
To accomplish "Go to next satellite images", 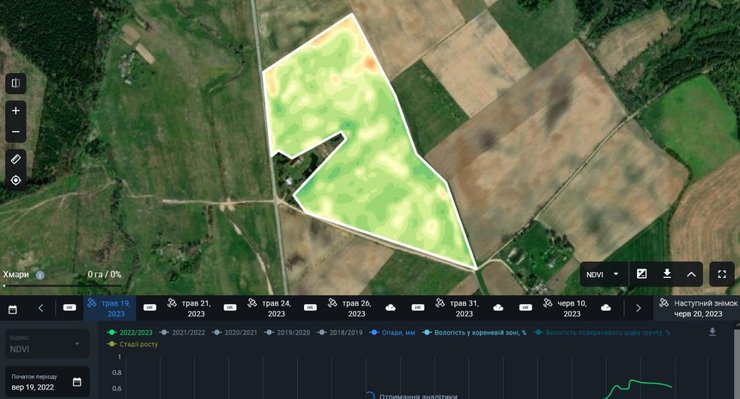I will coord(639,308).
